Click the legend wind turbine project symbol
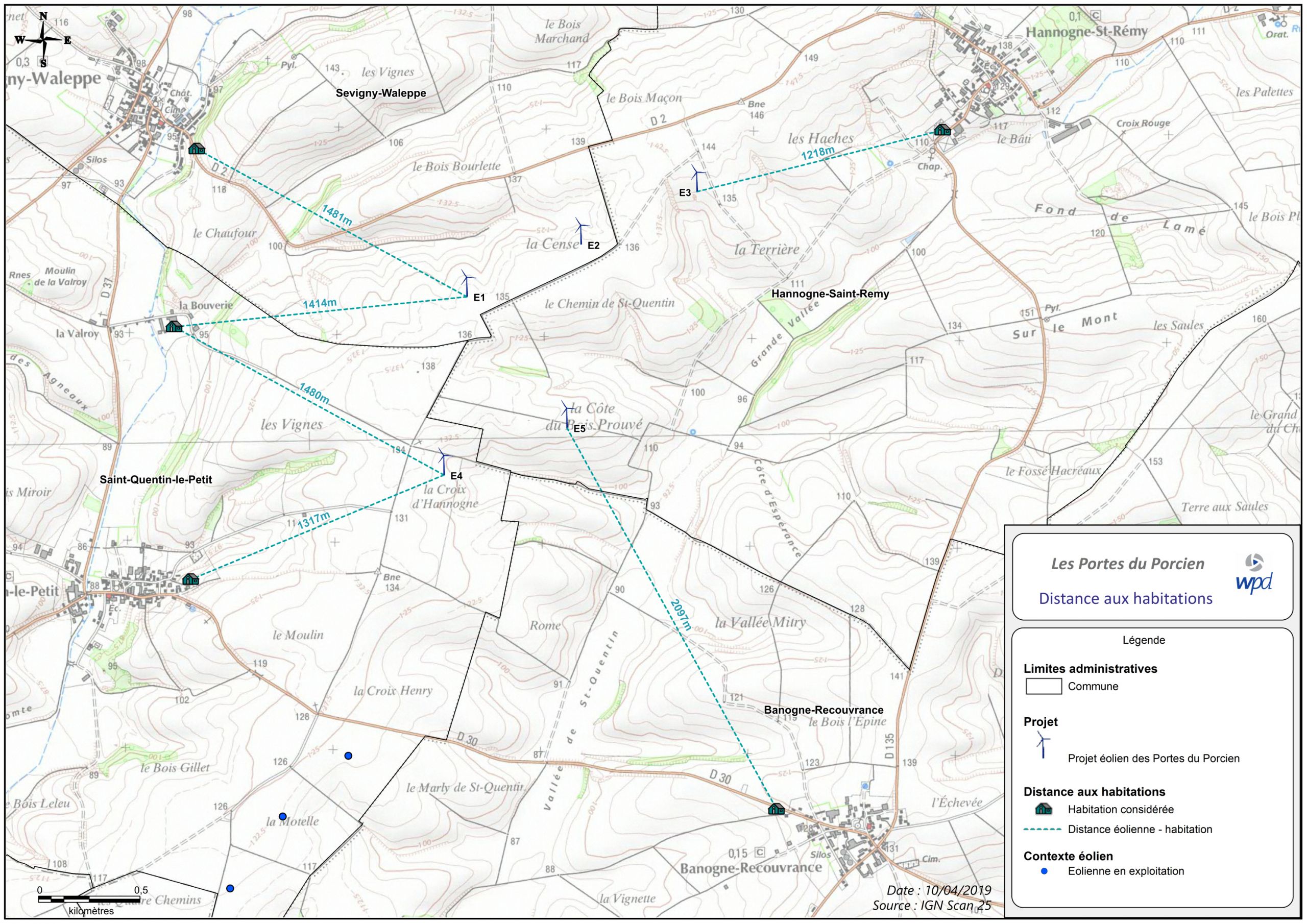 (x=1043, y=745)
